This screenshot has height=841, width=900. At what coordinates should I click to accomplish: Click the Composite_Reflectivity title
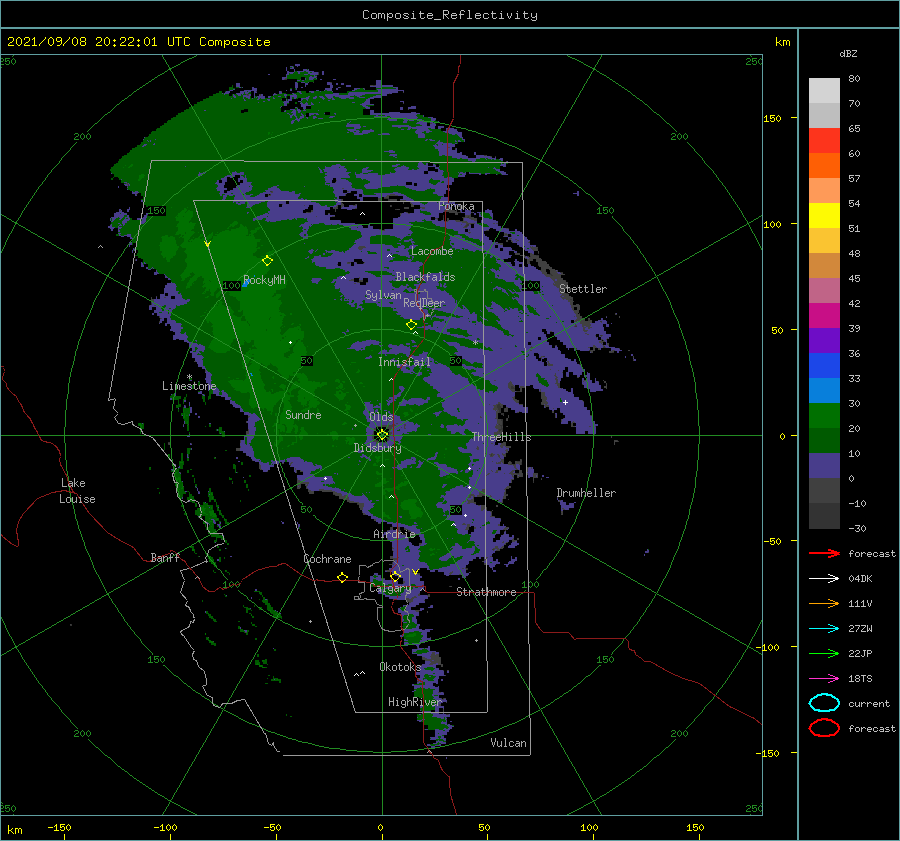pos(450,15)
